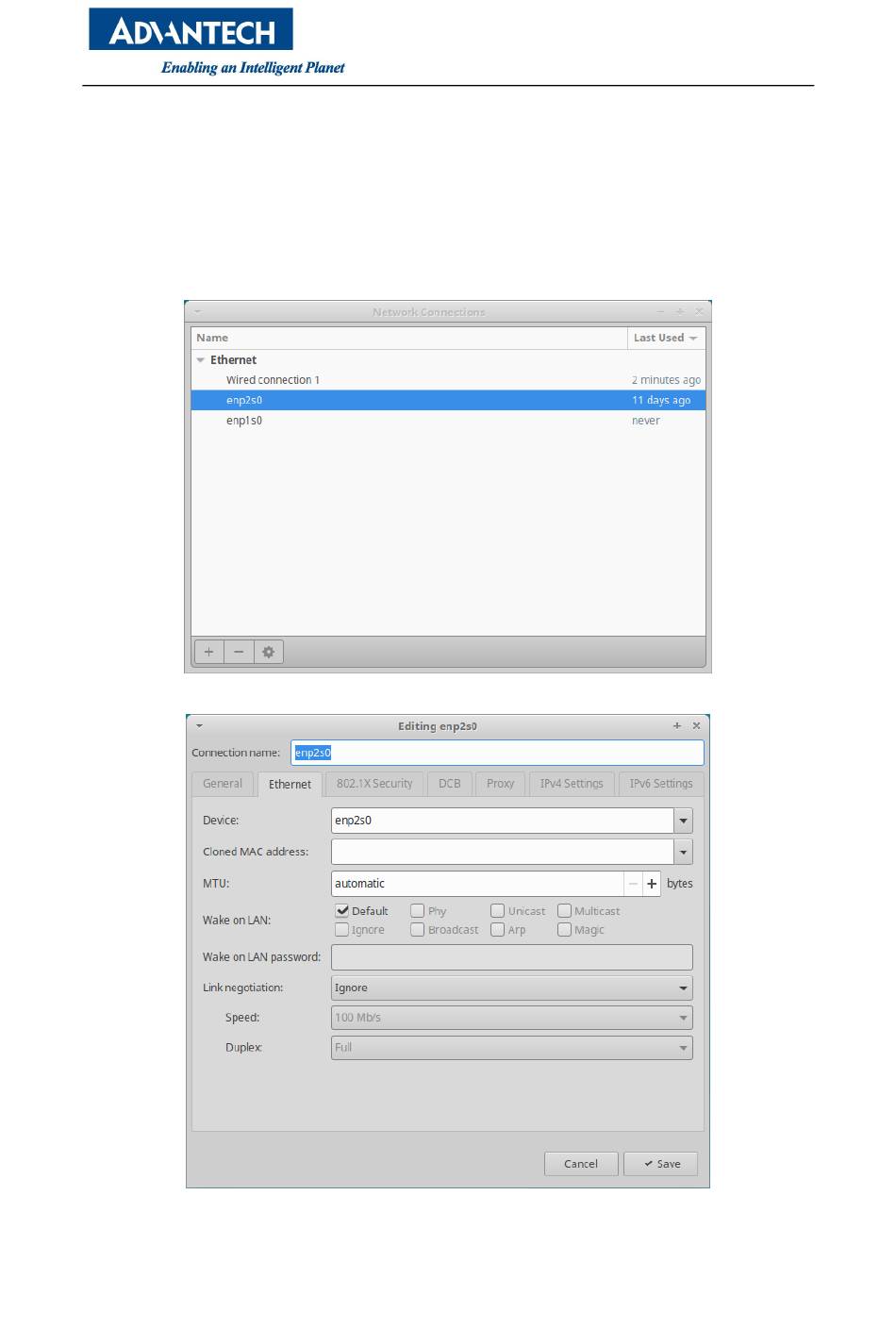The width and height of the screenshot is (896, 1328).
Task: Uncheck Default Wake on LAN option
Action: click(x=342, y=911)
